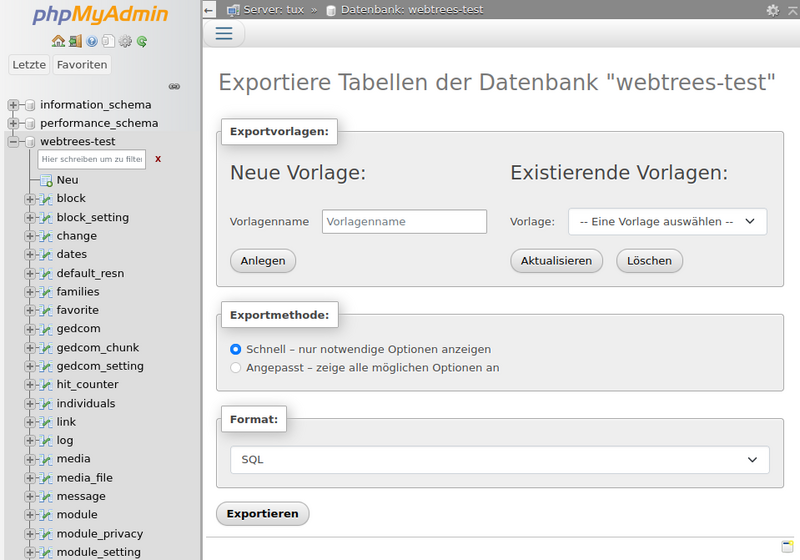Open the existing Vorlage dropdown
Viewport: 800px width, 560px height.
[x=667, y=222]
